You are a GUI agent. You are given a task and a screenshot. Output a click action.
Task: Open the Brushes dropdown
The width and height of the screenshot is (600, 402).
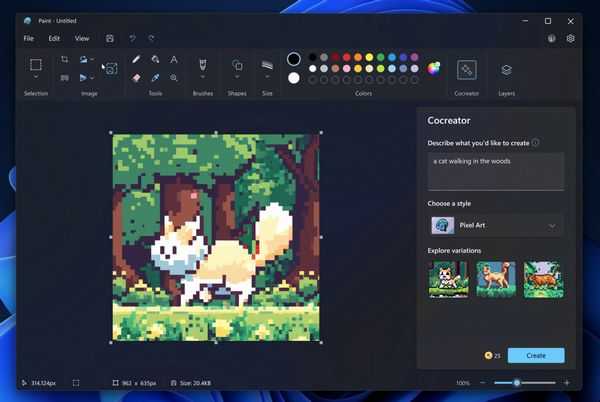(203, 68)
